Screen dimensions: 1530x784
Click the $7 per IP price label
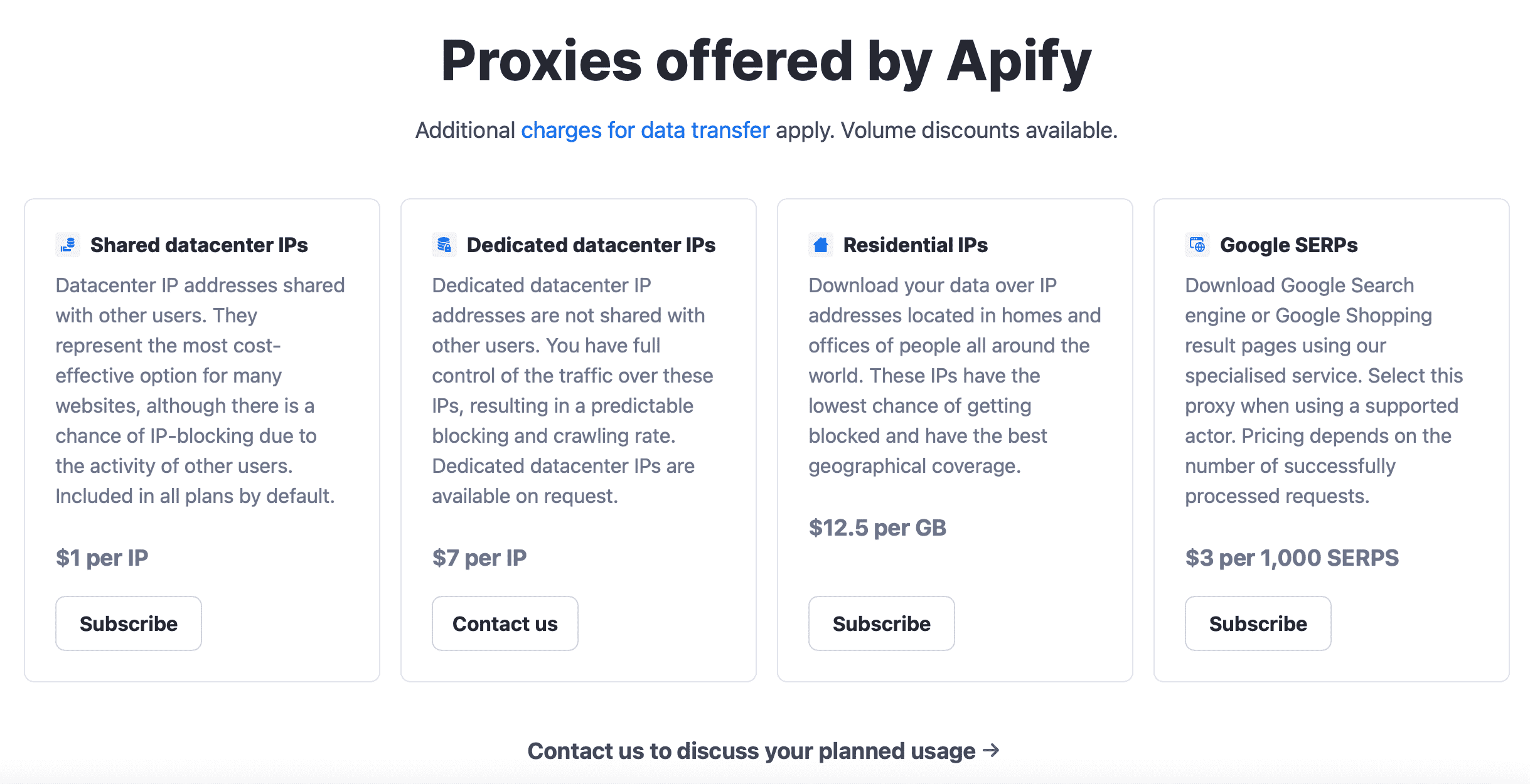coord(479,558)
